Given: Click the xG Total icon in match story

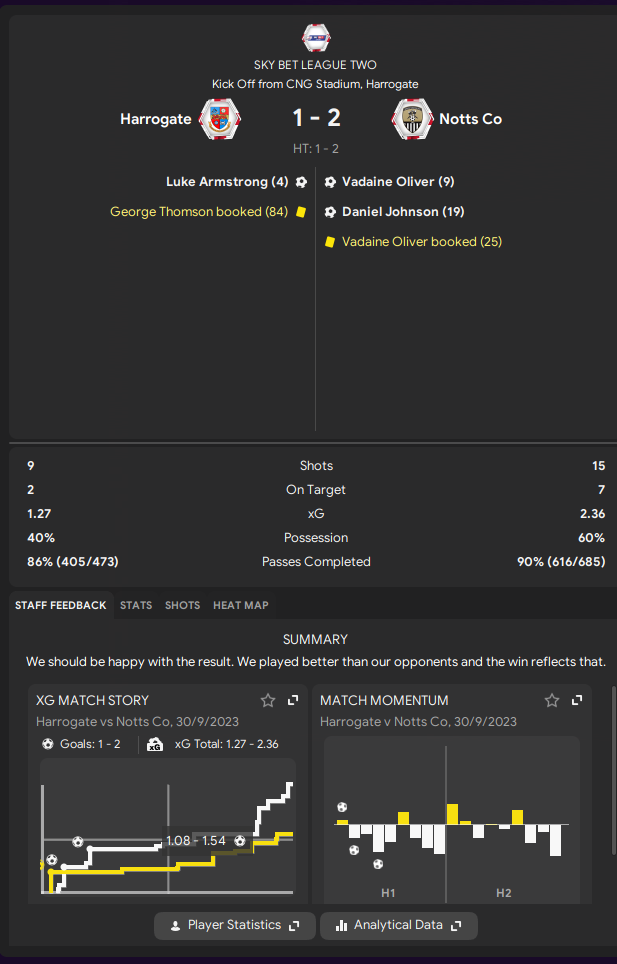Looking at the screenshot, I should tap(155, 745).
